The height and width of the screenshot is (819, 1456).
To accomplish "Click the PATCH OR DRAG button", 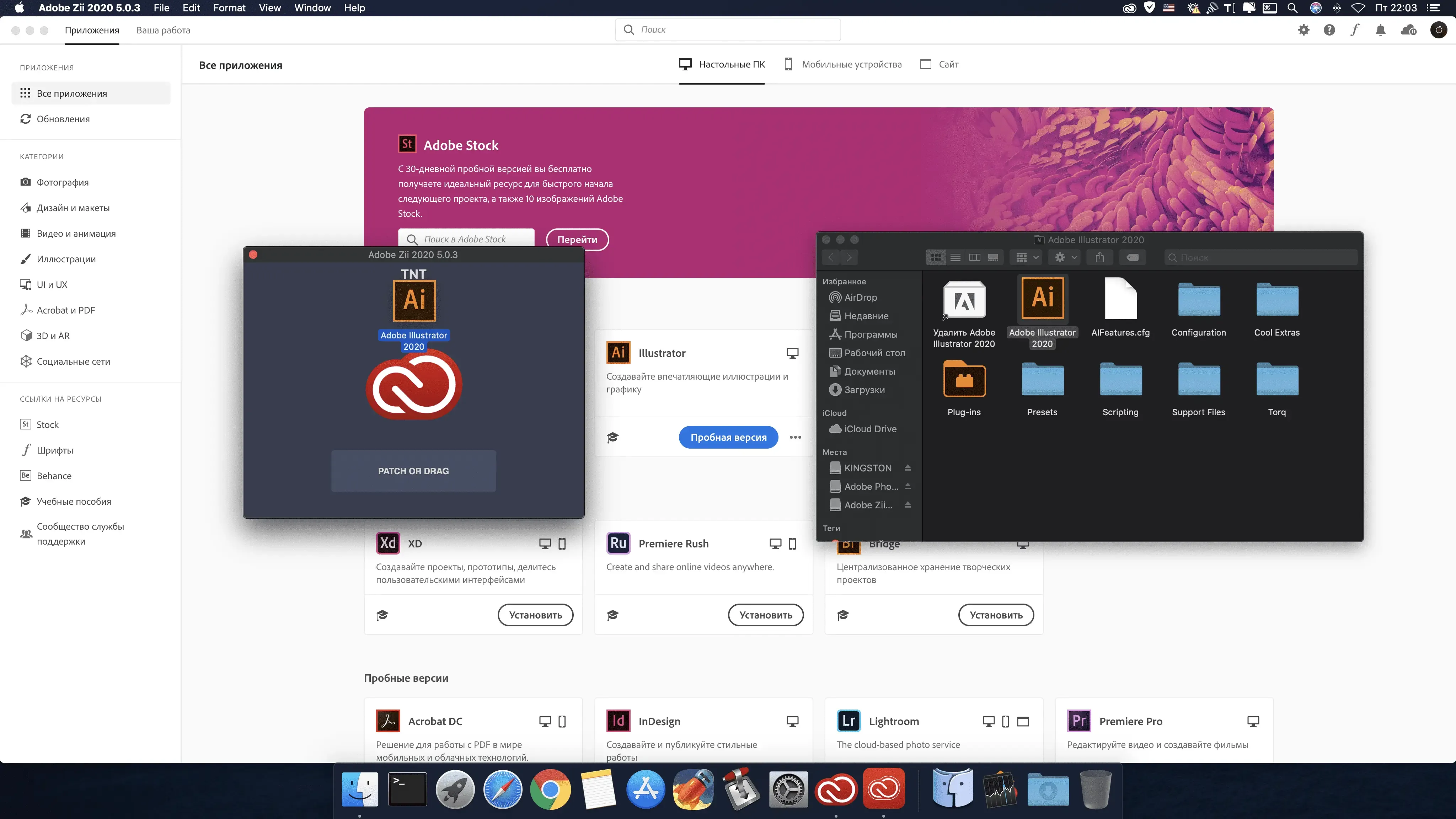I will (x=413, y=470).
